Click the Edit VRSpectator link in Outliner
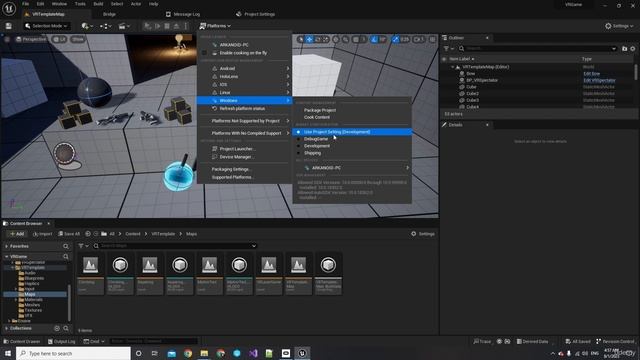640x360 pixels. click(x=599, y=80)
